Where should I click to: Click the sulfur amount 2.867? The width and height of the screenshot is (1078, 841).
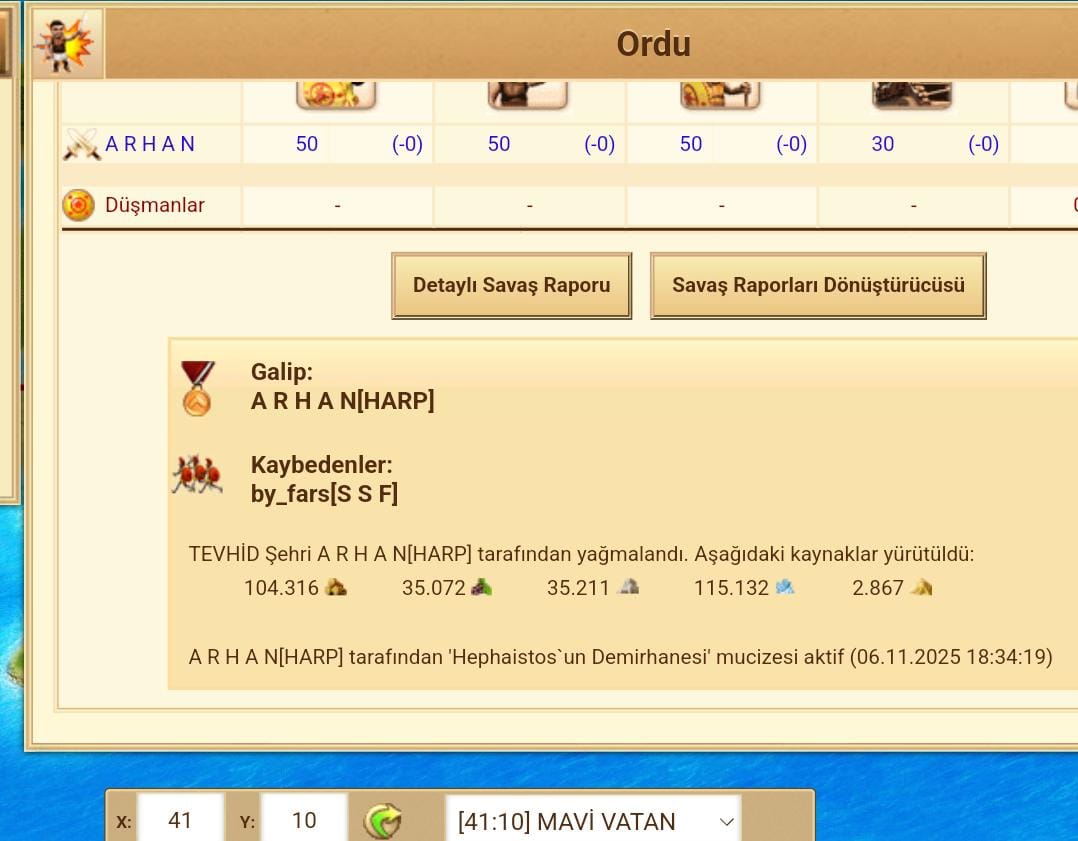point(877,588)
